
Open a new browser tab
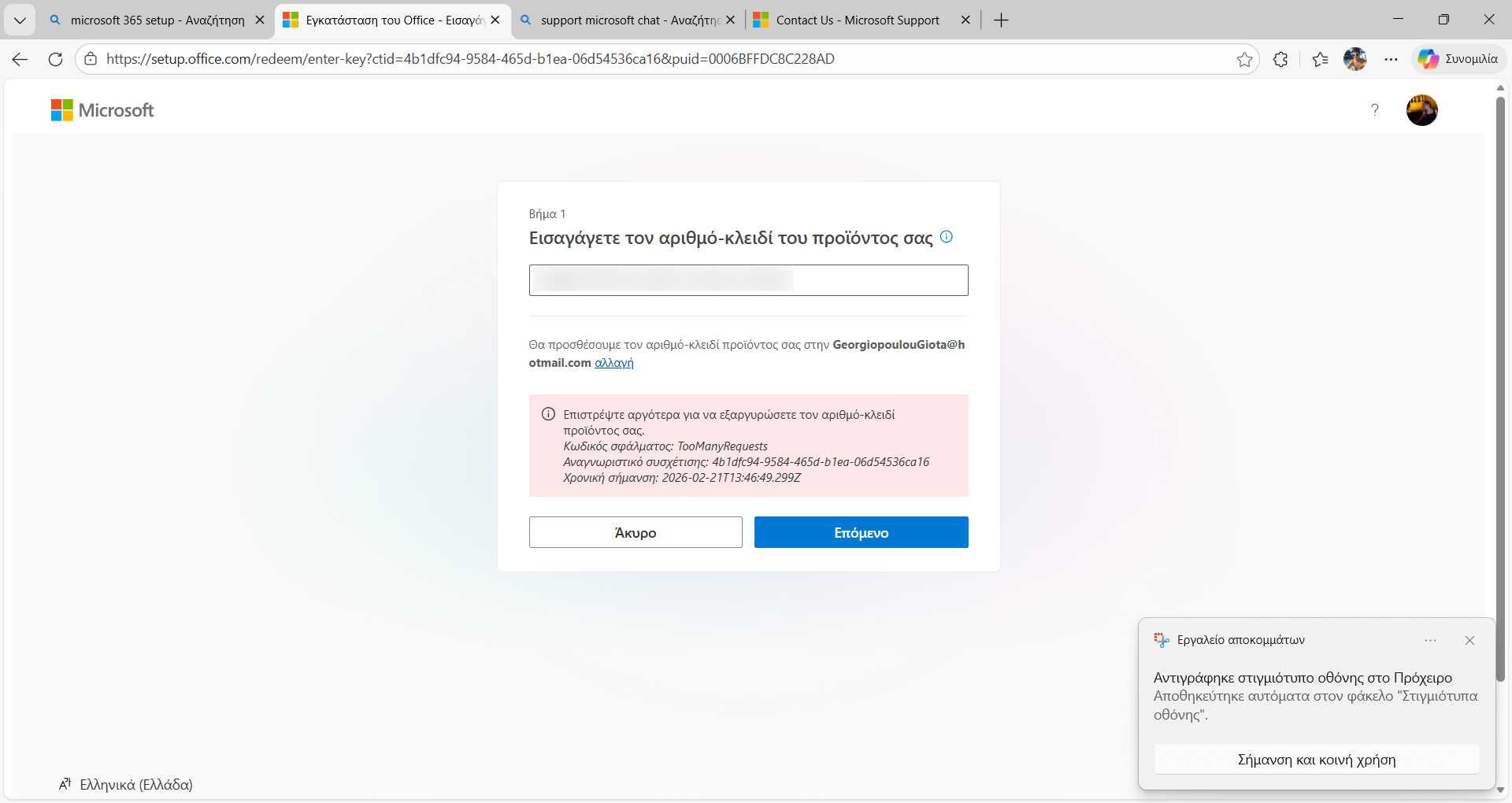point(1001,20)
